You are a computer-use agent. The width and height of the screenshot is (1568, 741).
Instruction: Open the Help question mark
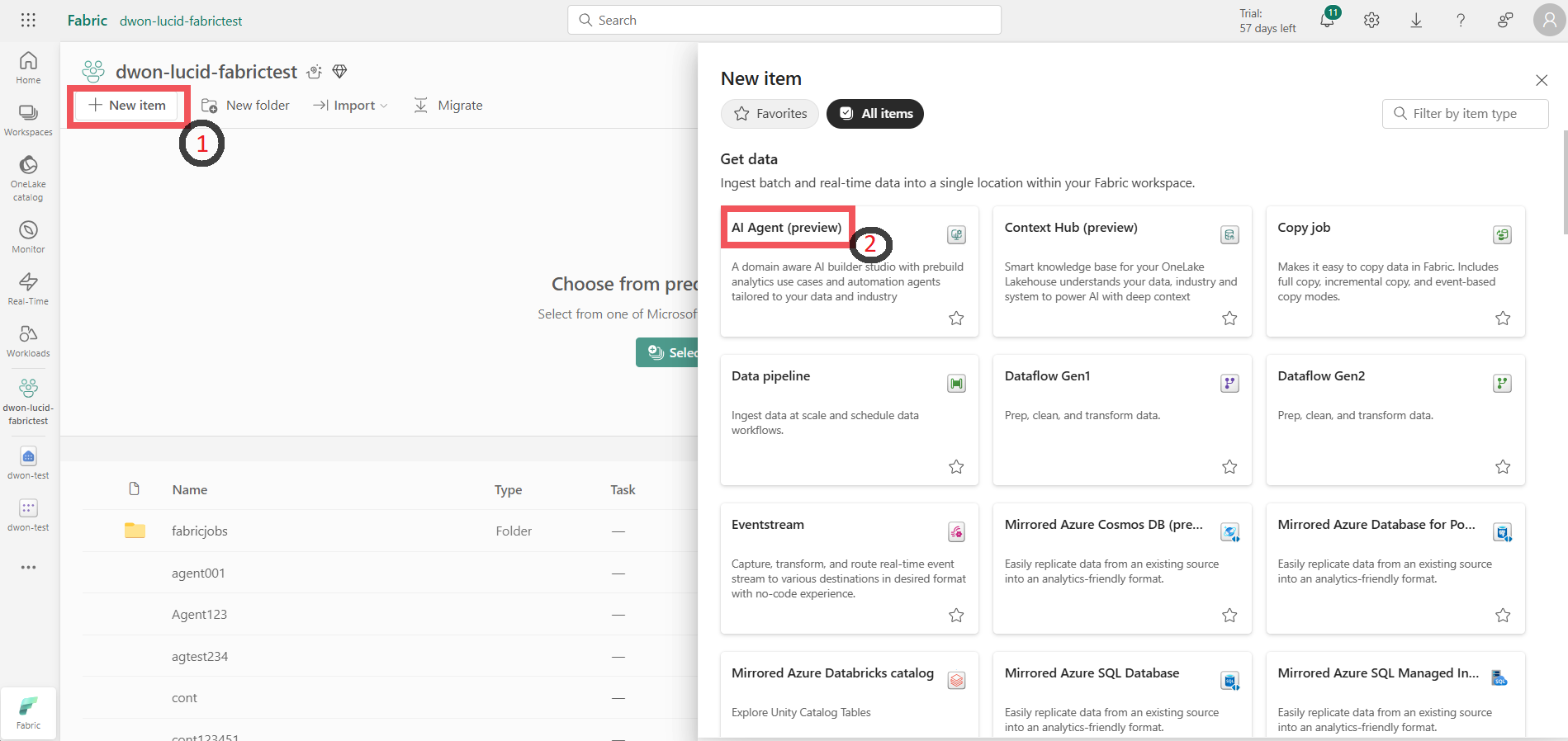(x=1461, y=20)
